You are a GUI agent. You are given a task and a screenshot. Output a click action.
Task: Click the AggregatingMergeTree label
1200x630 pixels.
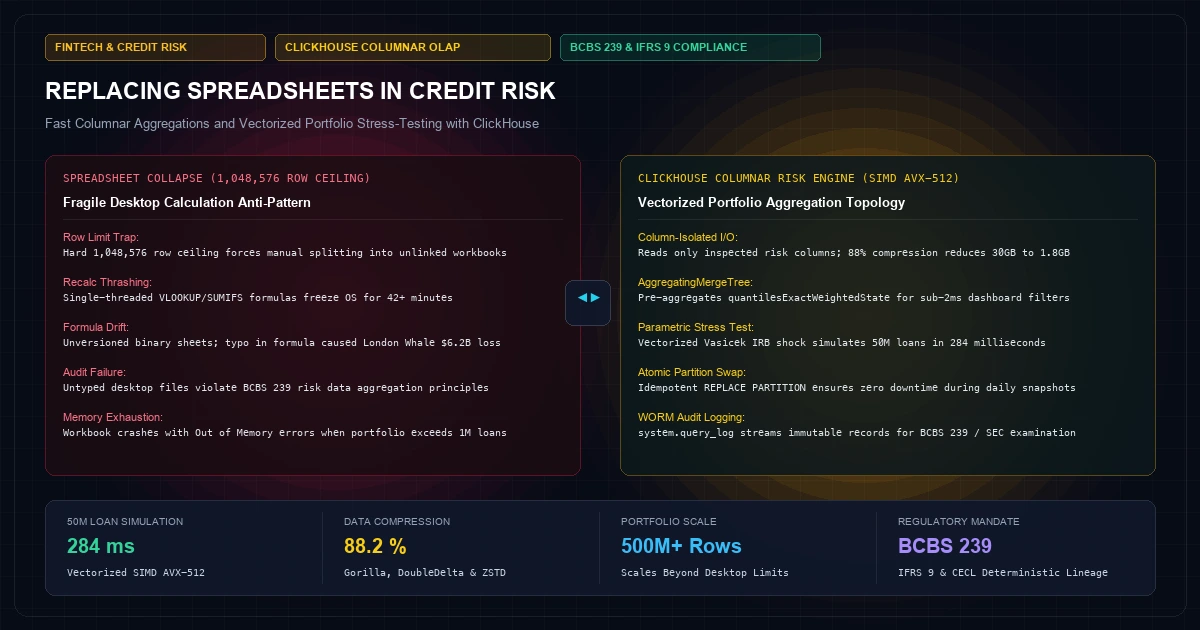point(695,283)
